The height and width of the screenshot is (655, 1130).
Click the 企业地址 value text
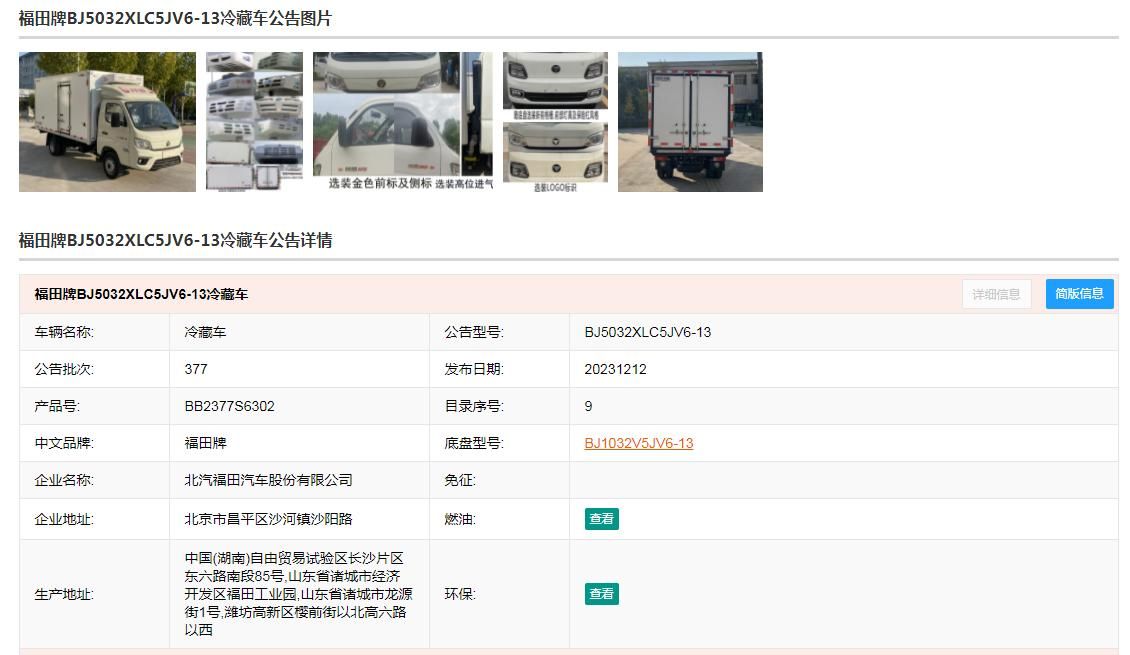[x=268, y=519]
